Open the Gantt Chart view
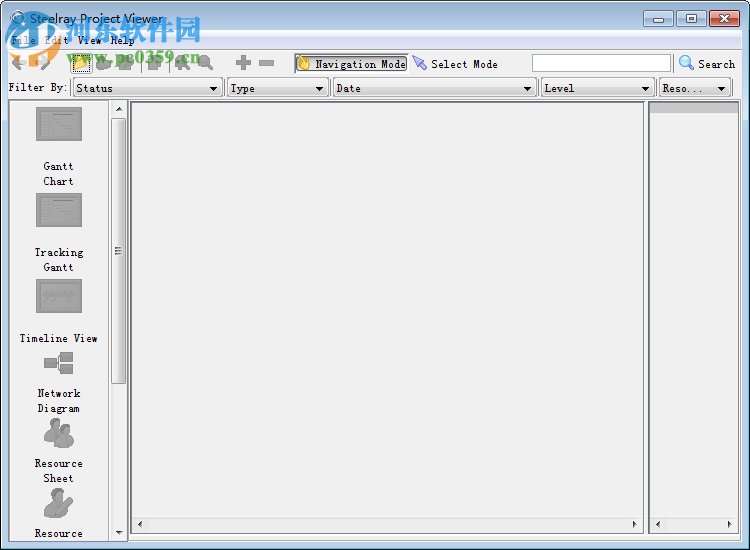Screen dimensions: 750x550 point(58,146)
